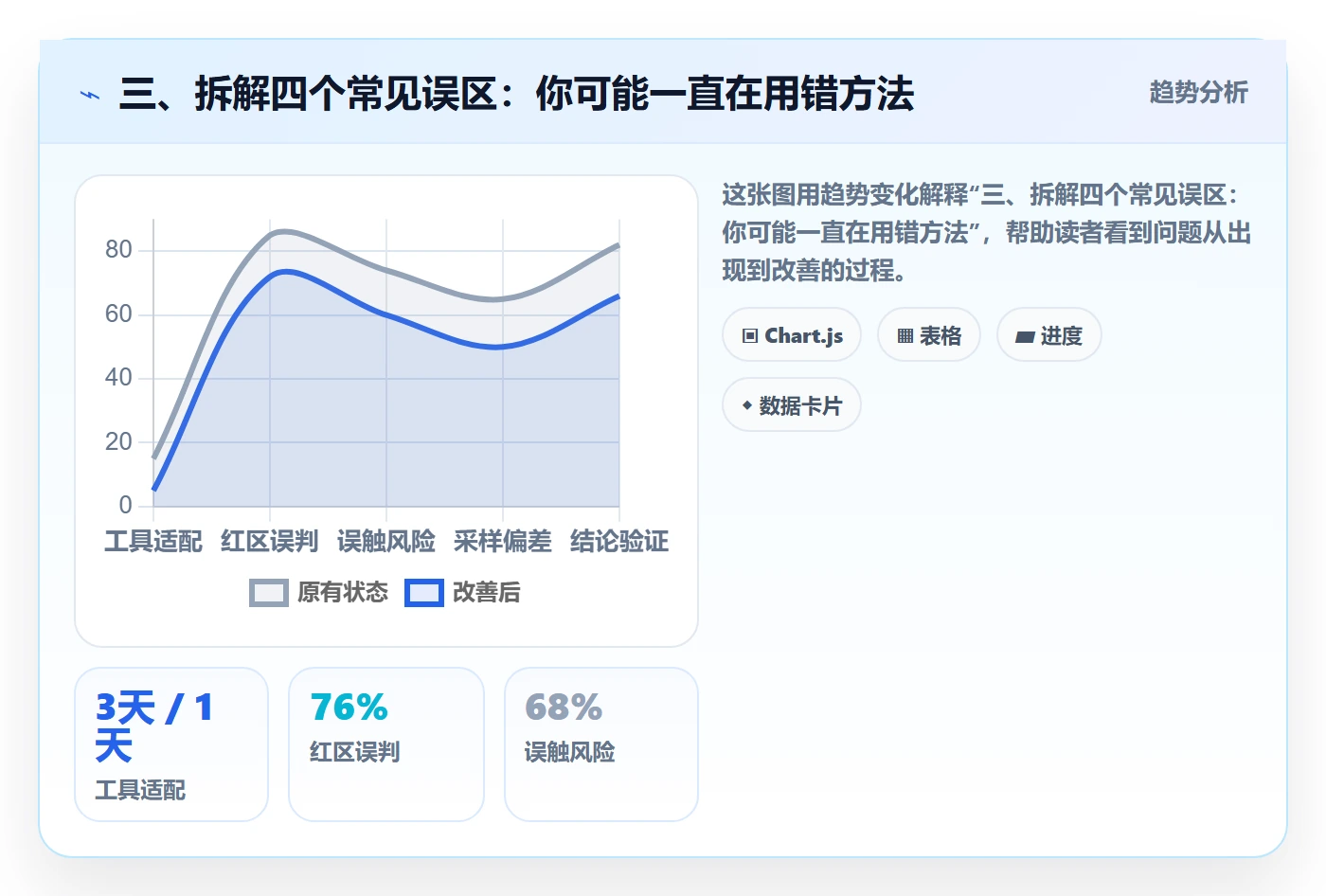Click the 原有状态 legend label
This screenshot has height=896, width=1326.
(x=343, y=593)
